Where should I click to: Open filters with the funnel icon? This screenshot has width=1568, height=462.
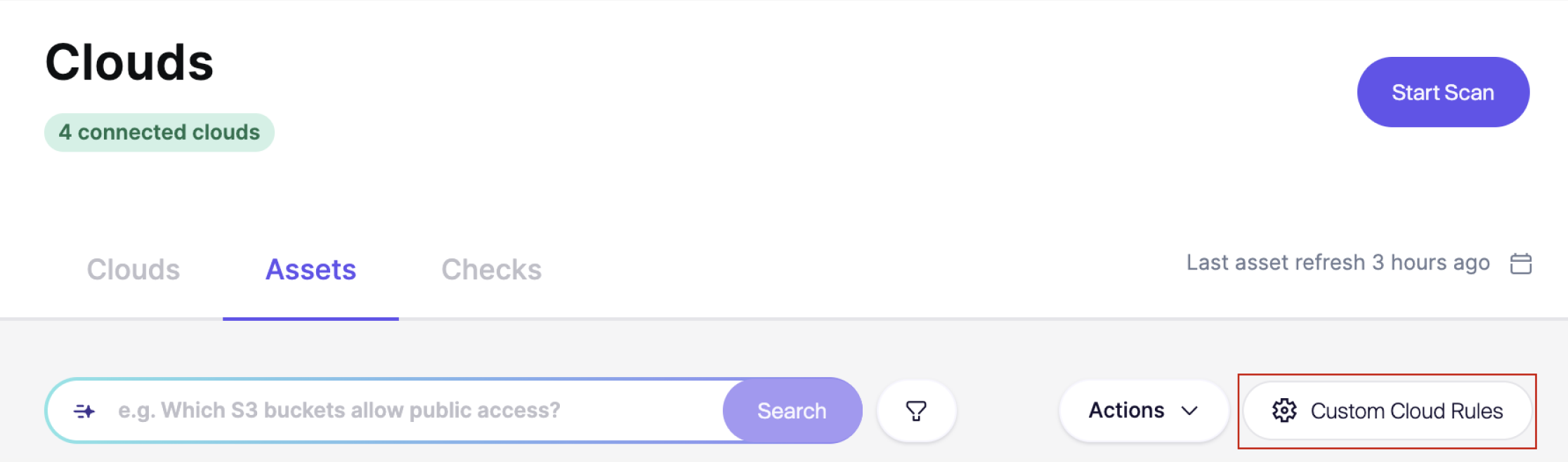coord(916,411)
